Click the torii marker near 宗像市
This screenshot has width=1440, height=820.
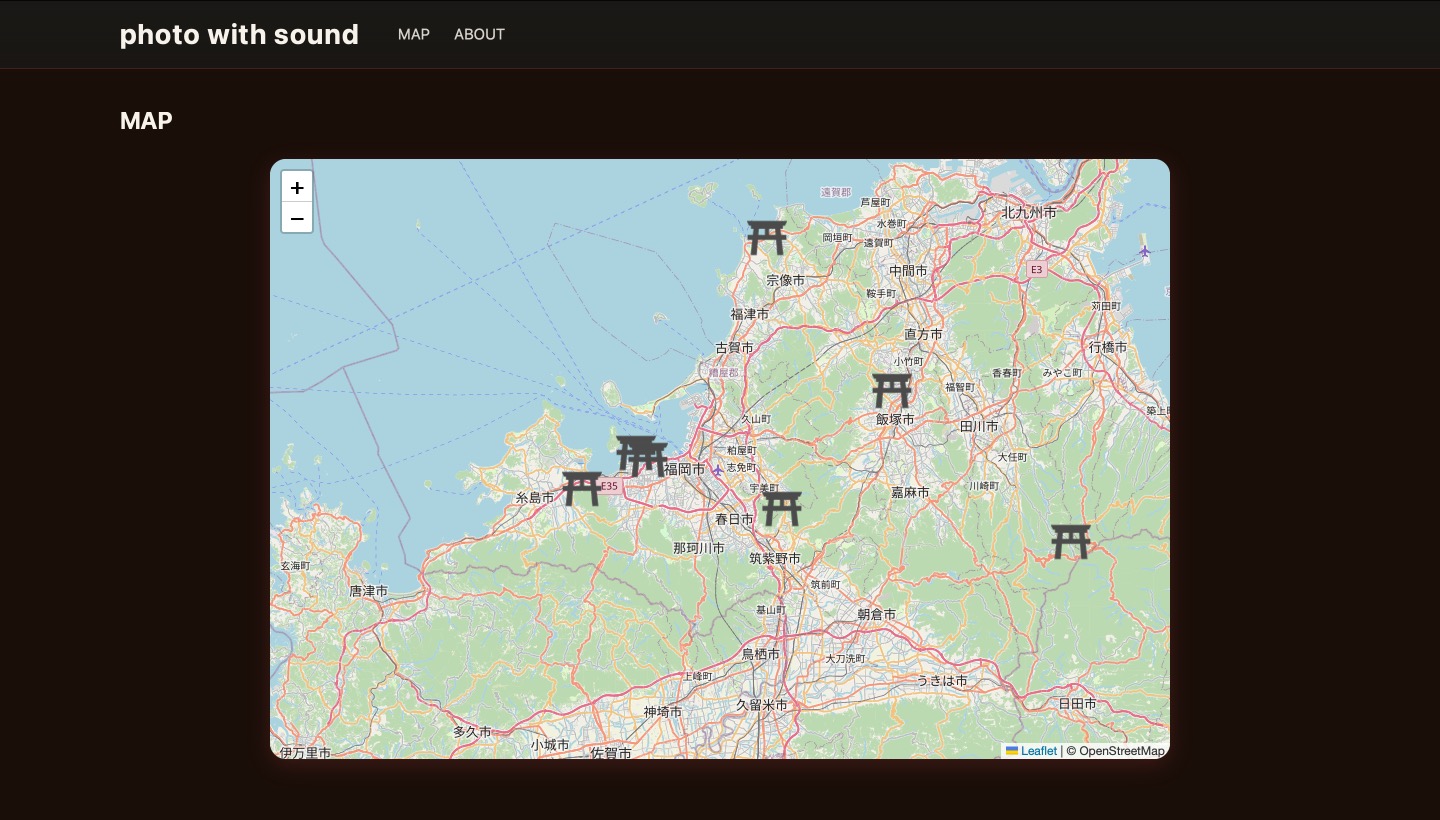(767, 238)
